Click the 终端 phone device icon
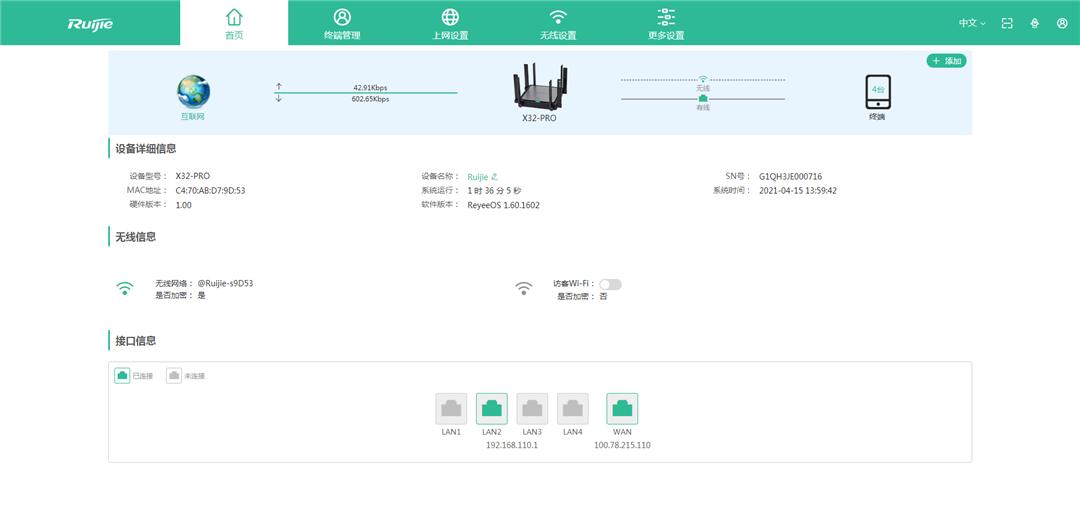This screenshot has width=1080, height=526. 878,92
